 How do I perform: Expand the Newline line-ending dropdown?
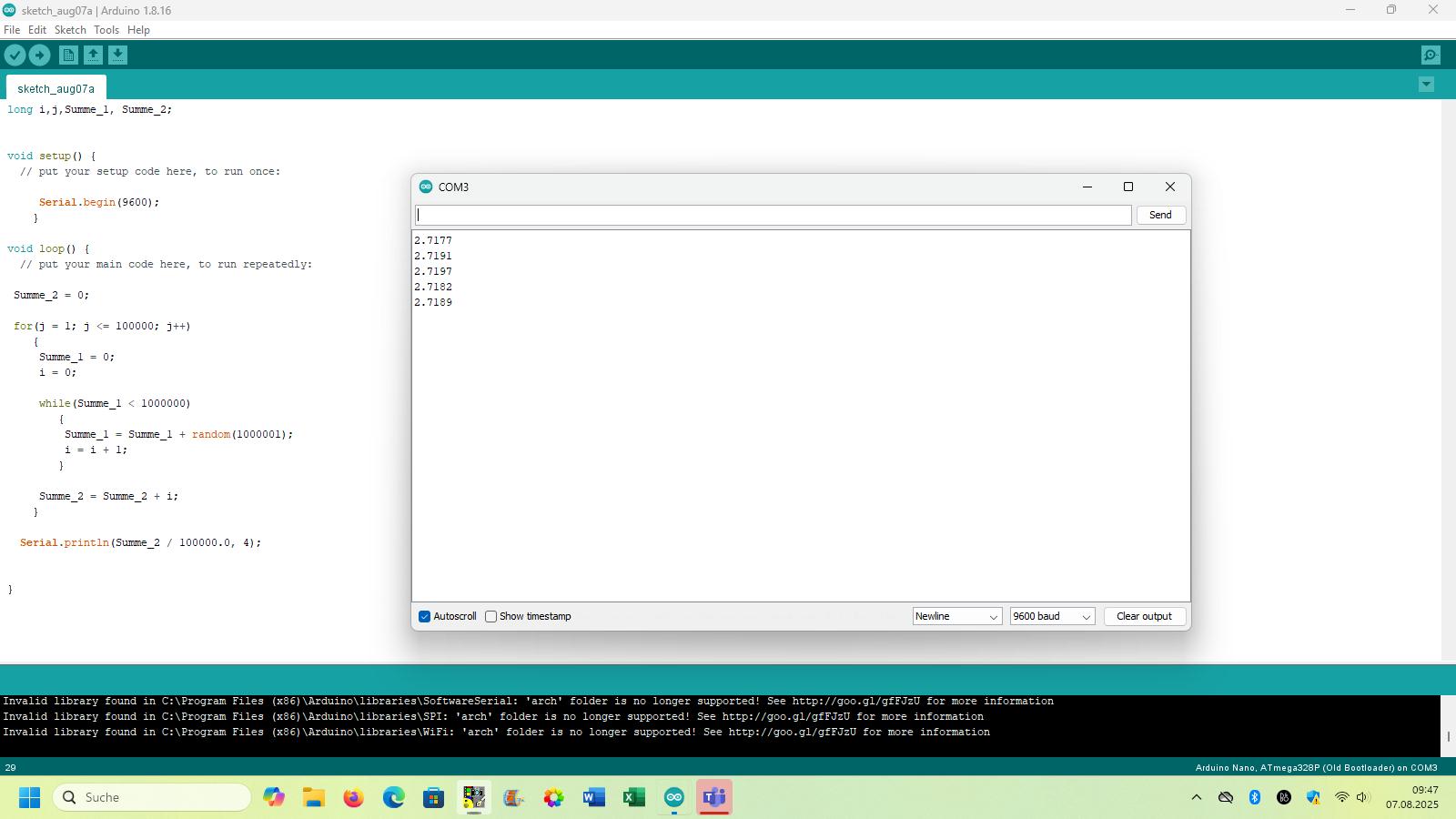pyautogui.click(x=956, y=617)
